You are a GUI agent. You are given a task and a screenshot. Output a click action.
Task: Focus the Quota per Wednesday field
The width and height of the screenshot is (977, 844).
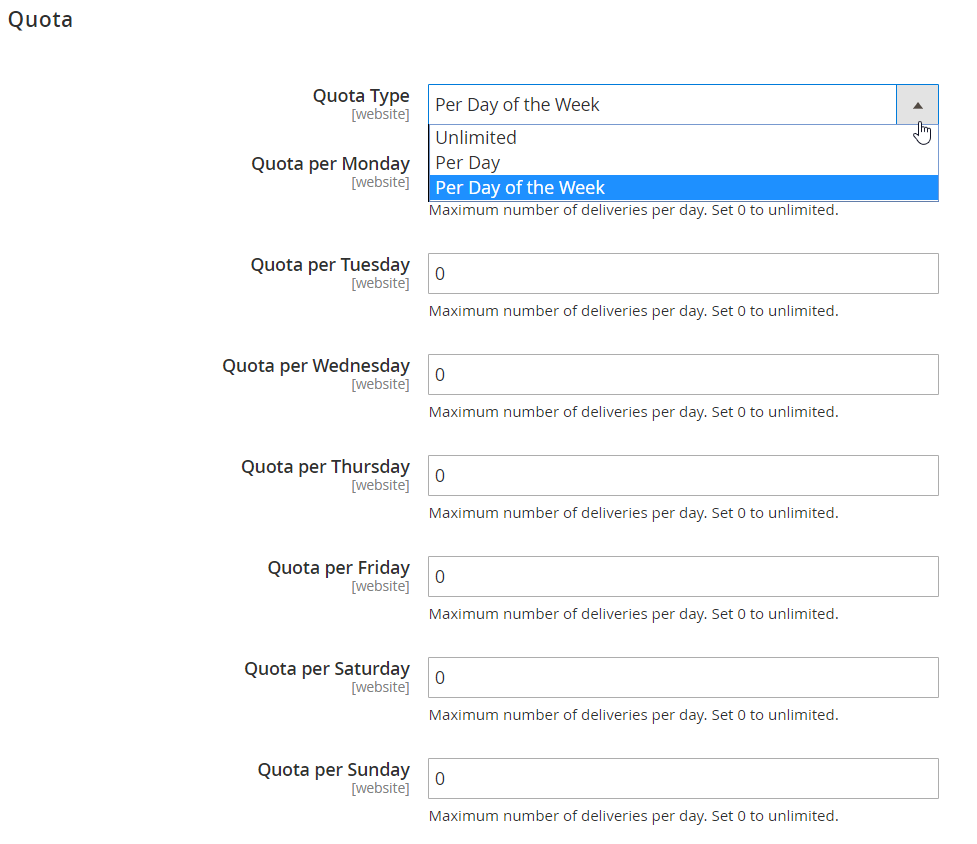coord(683,374)
